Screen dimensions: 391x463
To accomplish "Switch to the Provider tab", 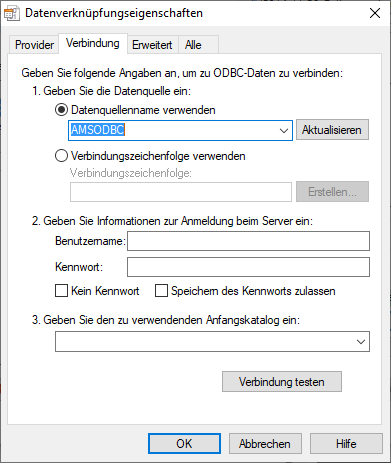I will (x=34, y=45).
